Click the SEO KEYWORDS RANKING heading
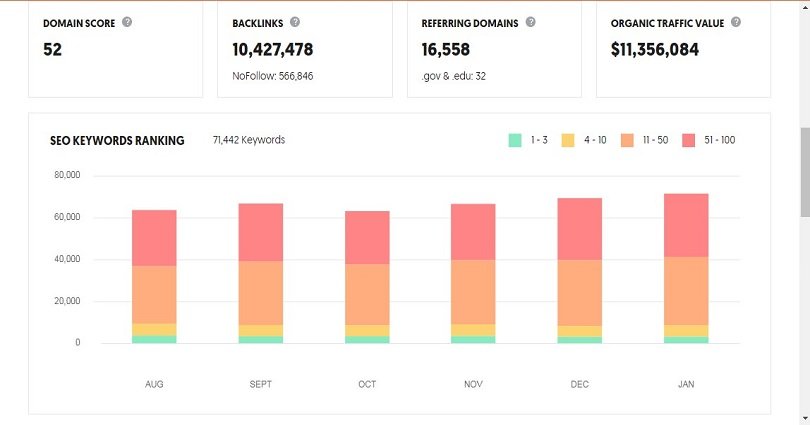The image size is (810, 425). 117,140
